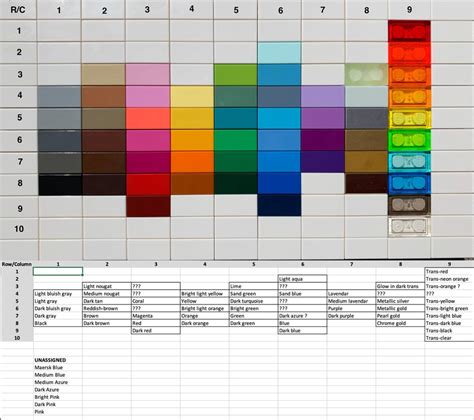Click the 'Dark orange' cell
This screenshot has width=474, height=420.
click(x=205, y=323)
